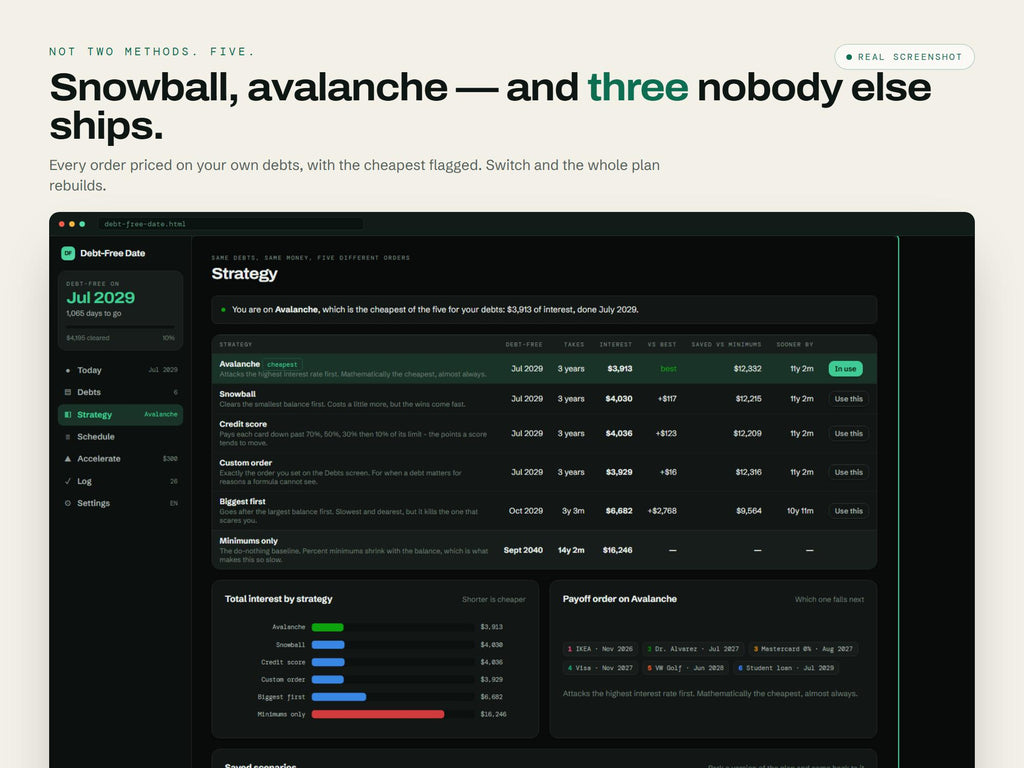Click Use this for Biggest first strategy

coord(848,511)
